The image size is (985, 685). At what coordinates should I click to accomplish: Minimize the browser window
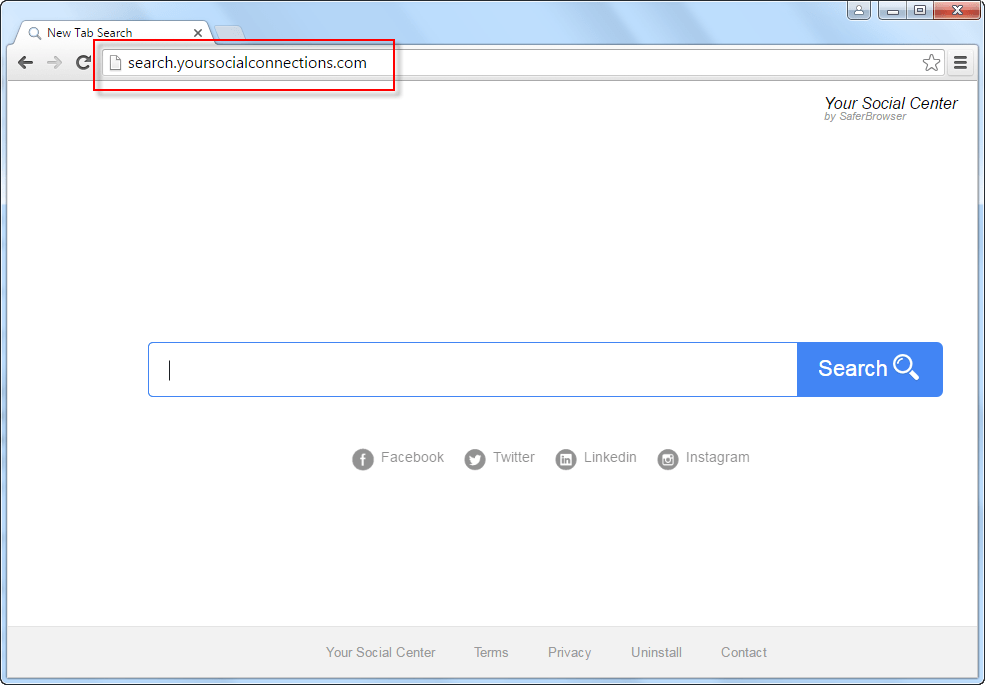[893, 10]
